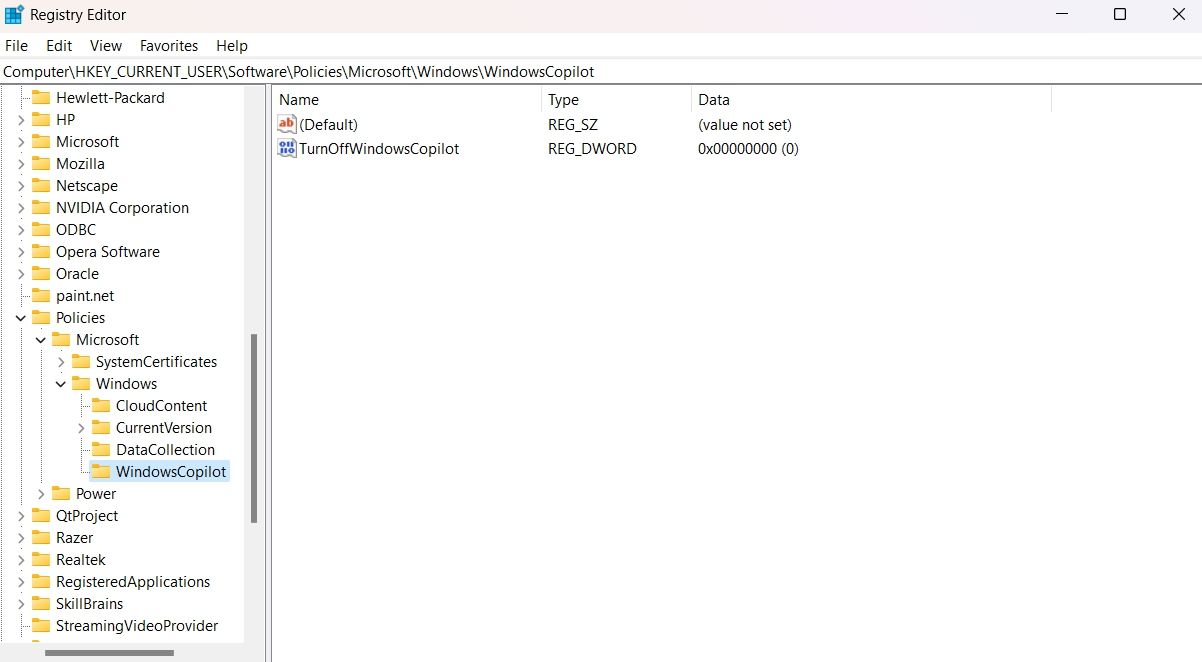This screenshot has width=1202, height=662.
Task: Open the View menu
Action: (105, 46)
